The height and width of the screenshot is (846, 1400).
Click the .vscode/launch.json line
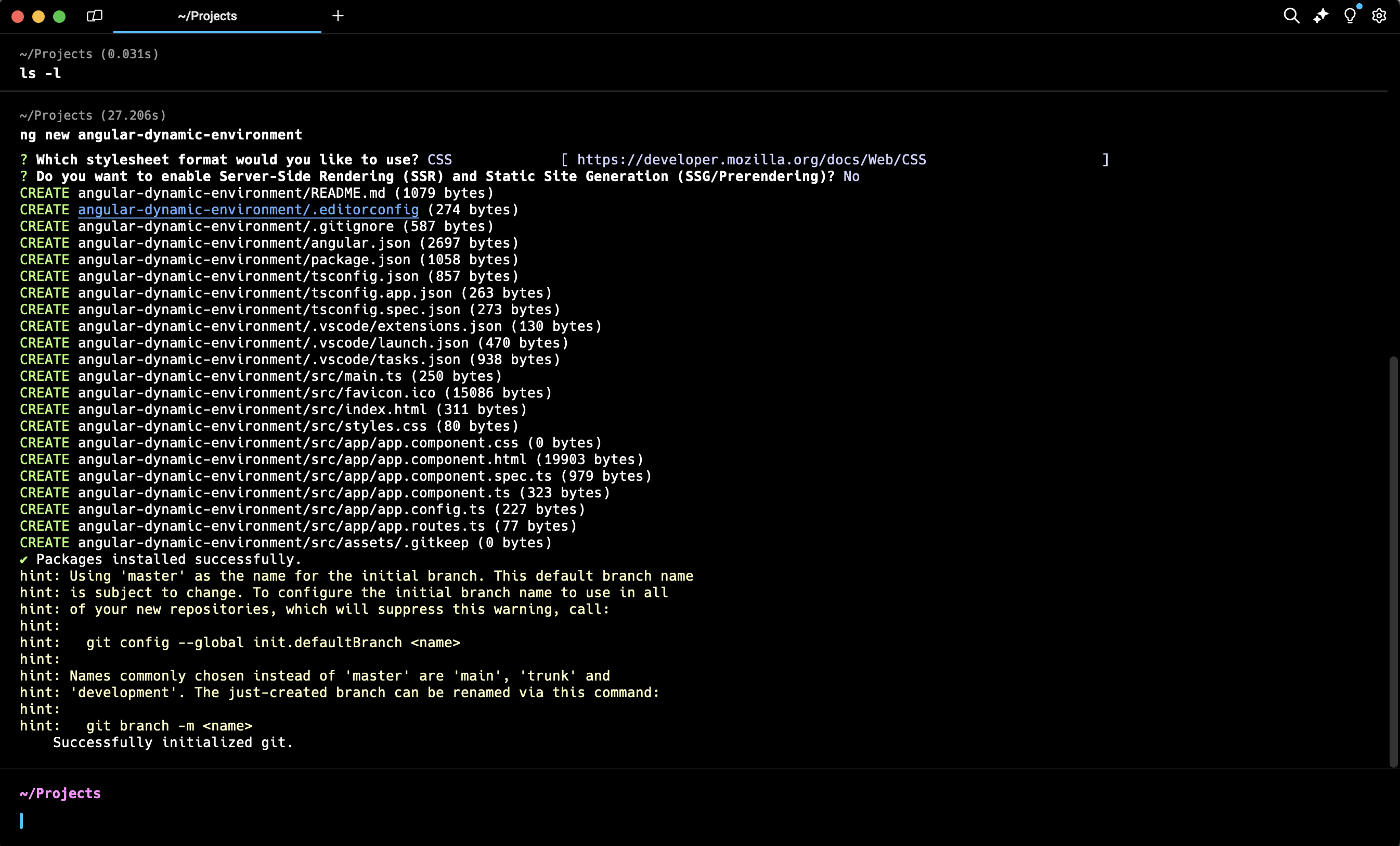pyautogui.click(x=294, y=343)
